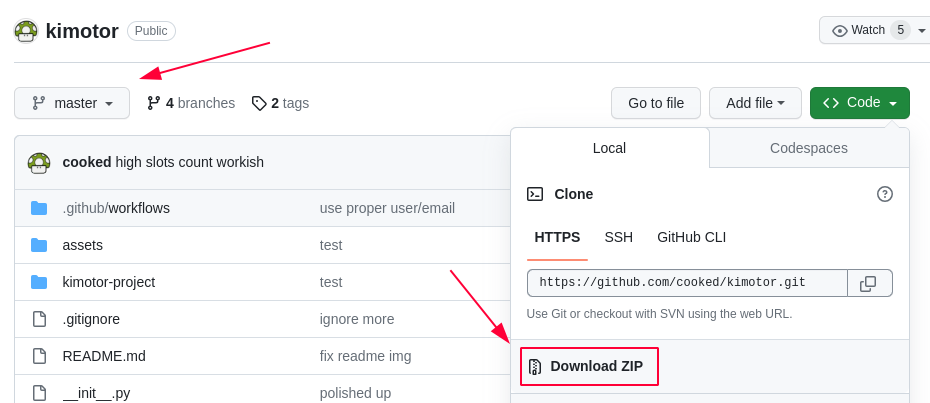This screenshot has width=930, height=403.
Task: View the 4 branches link
Action: coord(190,103)
